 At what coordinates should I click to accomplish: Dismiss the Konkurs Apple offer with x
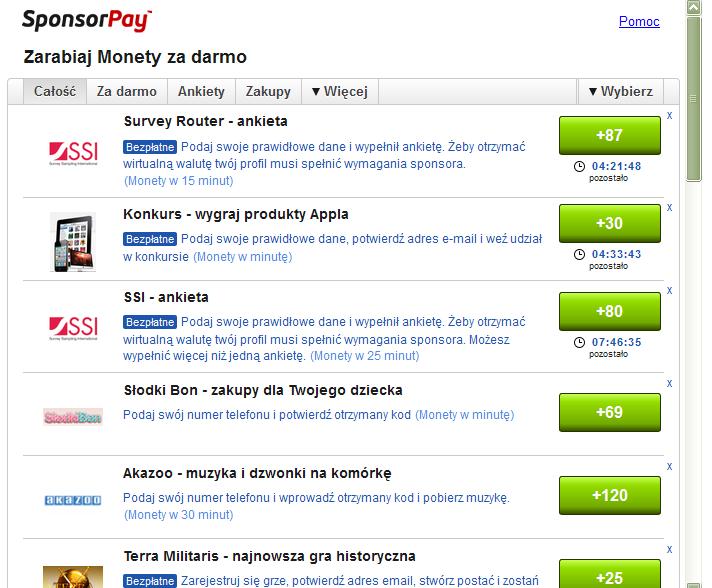(669, 208)
